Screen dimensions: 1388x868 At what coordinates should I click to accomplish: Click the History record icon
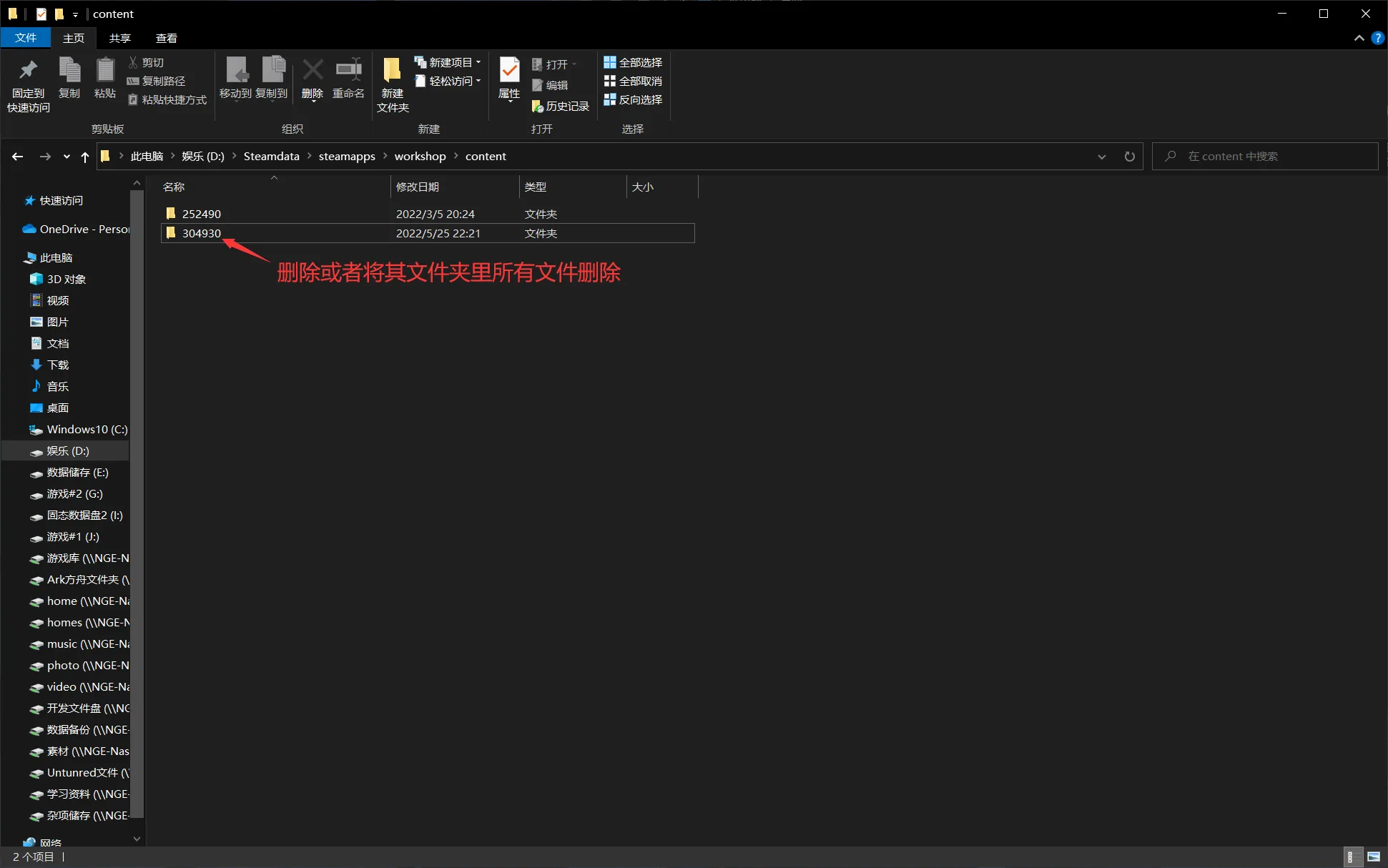tap(538, 107)
